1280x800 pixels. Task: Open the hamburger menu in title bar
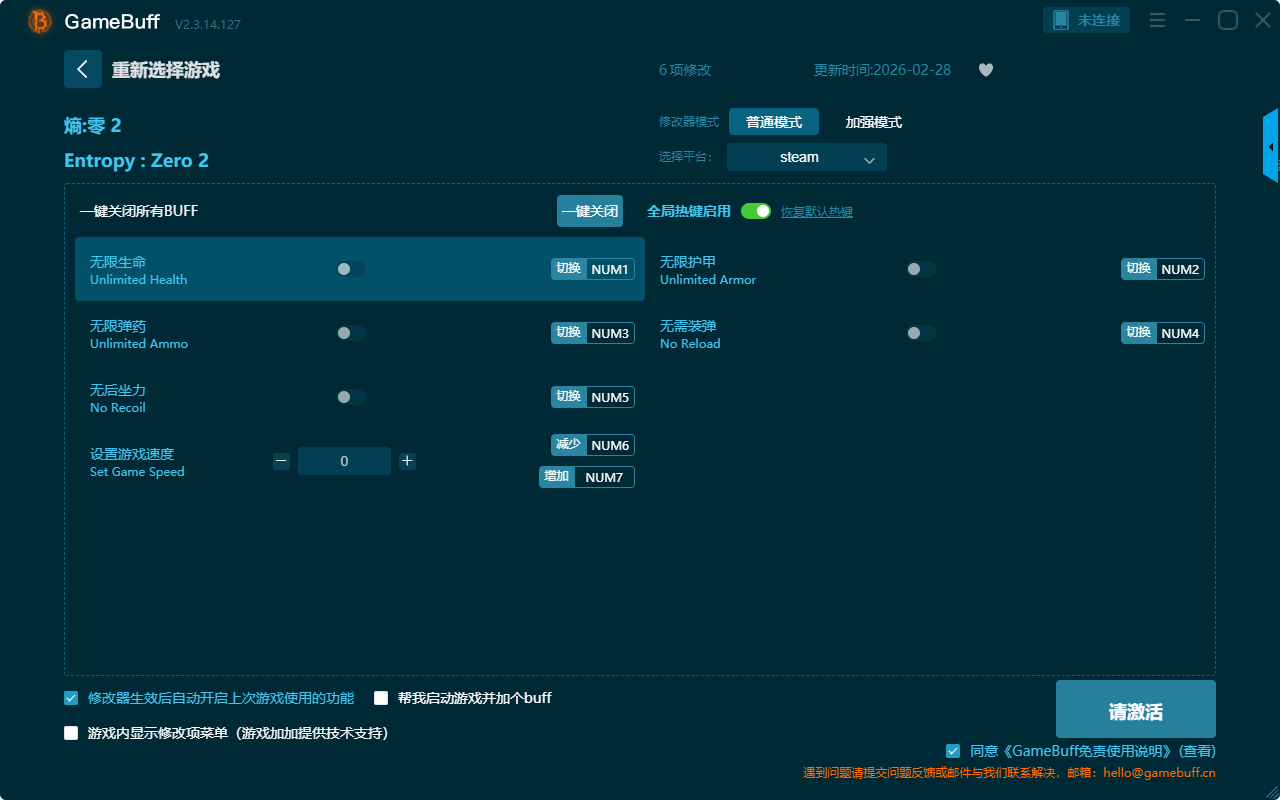(x=1157, y=20)
